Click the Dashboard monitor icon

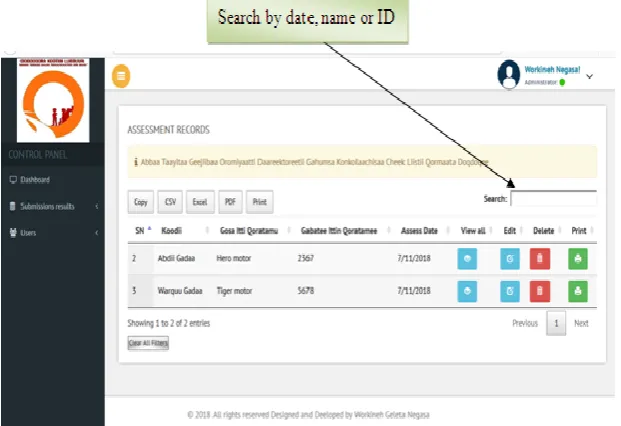tap(13, 180)
